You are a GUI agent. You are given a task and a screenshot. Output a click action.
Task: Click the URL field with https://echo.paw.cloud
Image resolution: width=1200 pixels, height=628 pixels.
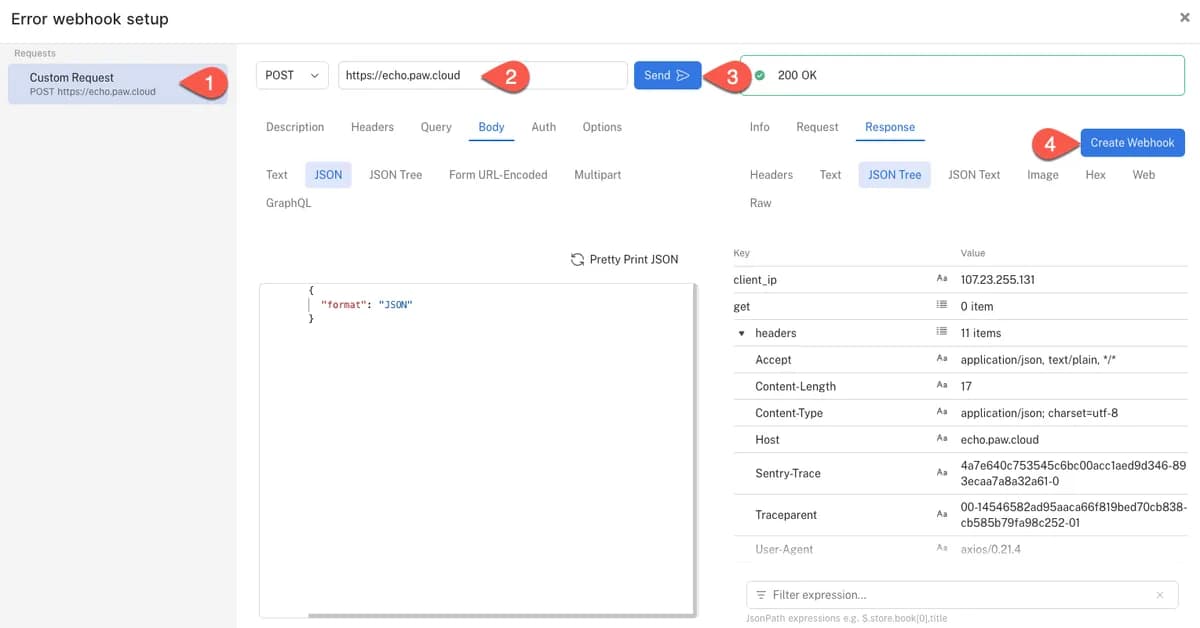[482, 75]
